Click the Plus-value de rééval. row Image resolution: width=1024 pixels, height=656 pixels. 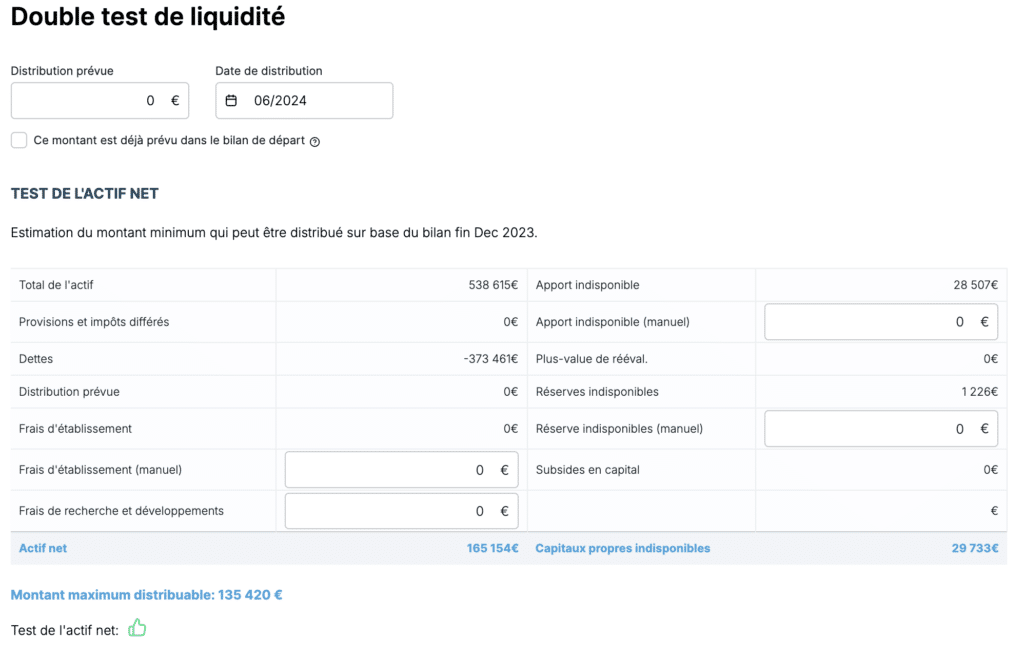767,359
